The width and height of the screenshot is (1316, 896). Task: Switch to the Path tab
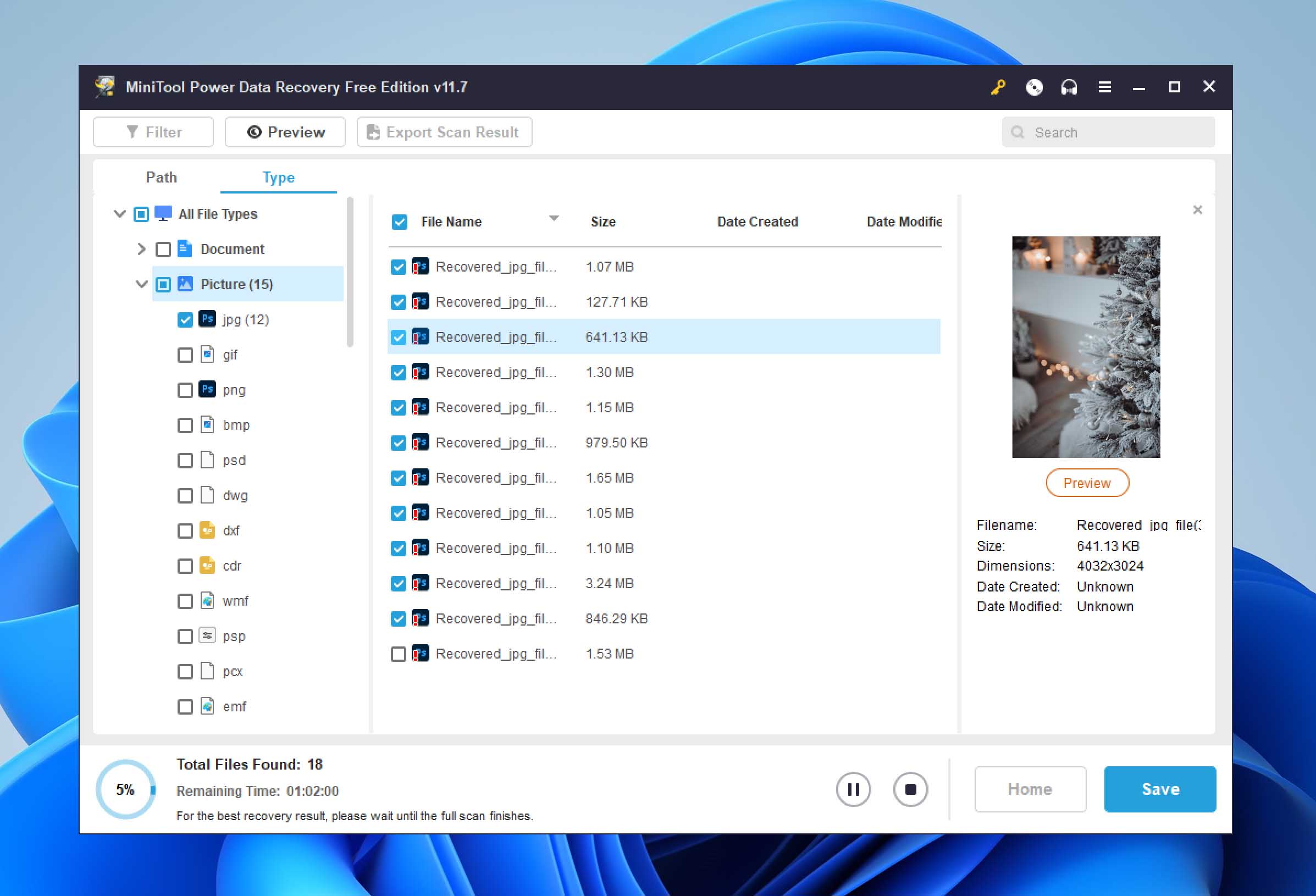[x=162, y=177]
